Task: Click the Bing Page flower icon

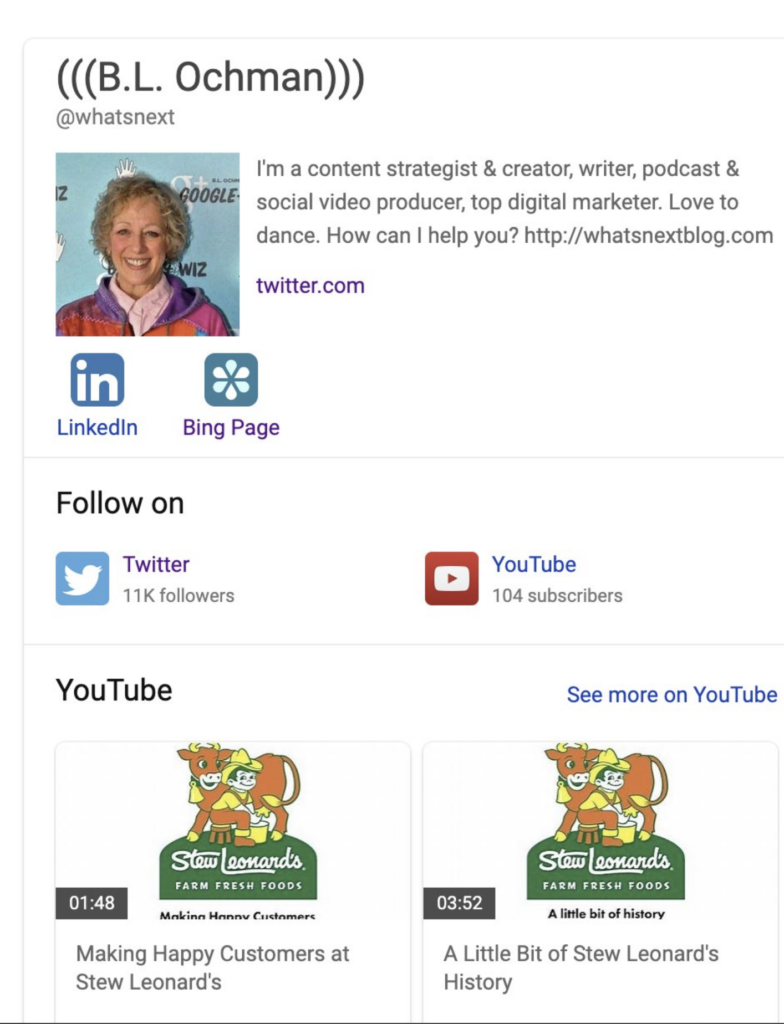Action: tap(231, 379)
